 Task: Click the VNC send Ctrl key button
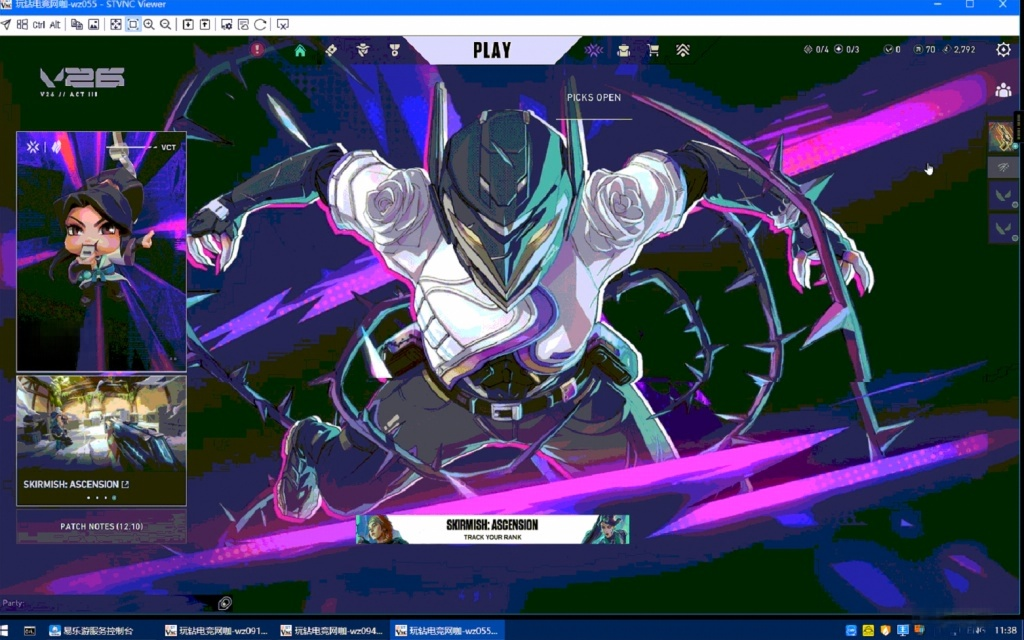click(39, 25)
